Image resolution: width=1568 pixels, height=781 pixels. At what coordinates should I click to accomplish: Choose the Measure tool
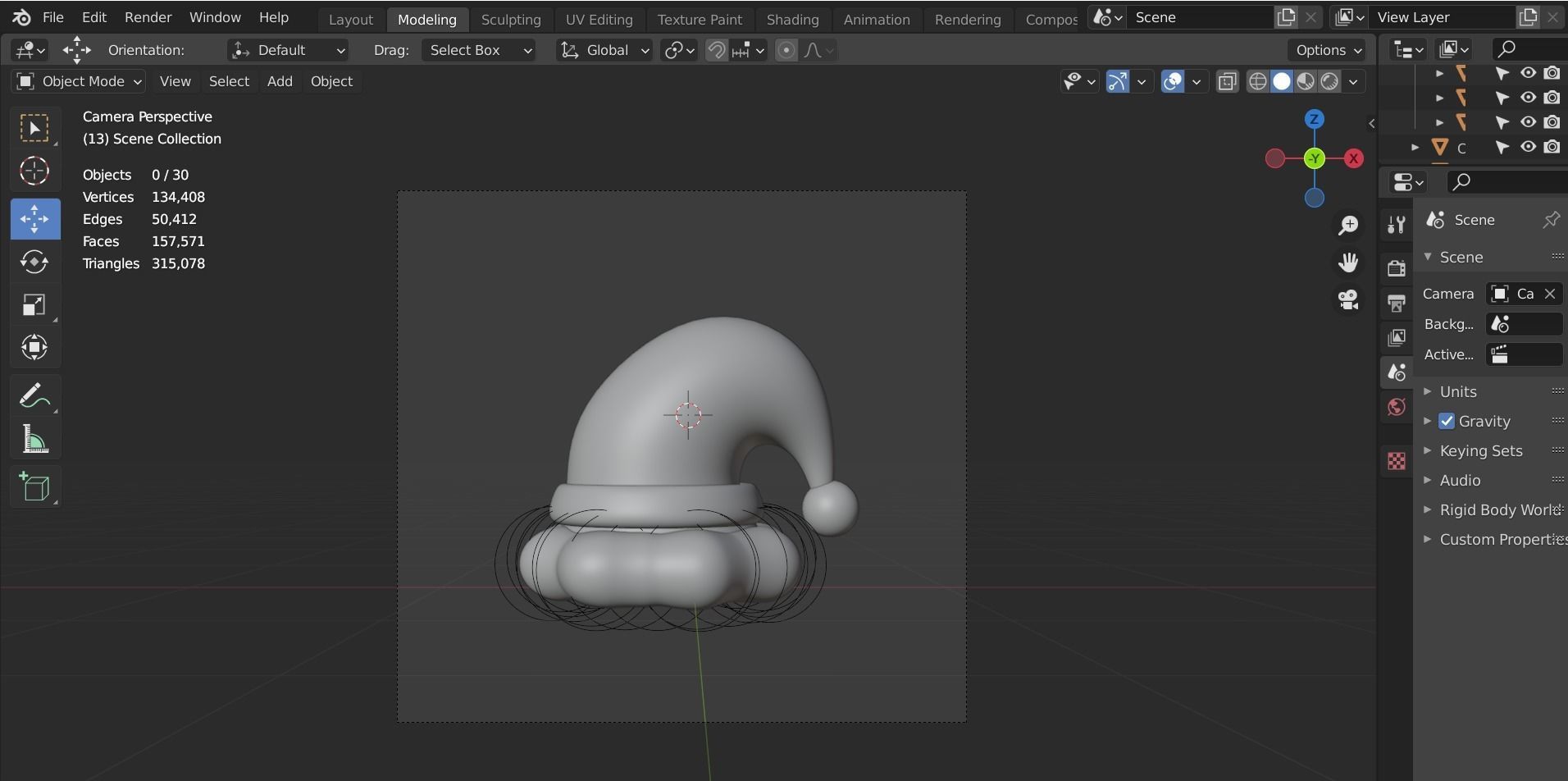[x=35, y=441]
